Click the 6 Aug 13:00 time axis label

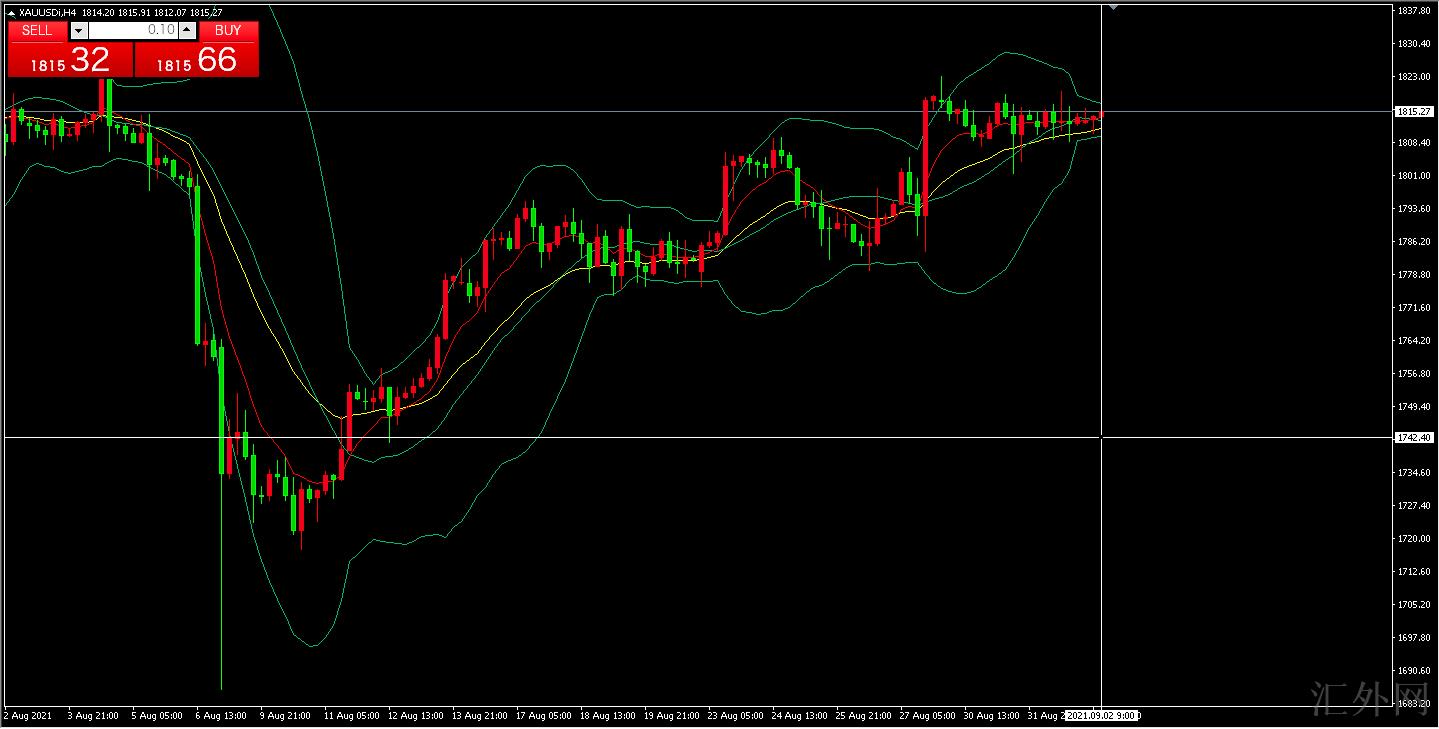220,716
